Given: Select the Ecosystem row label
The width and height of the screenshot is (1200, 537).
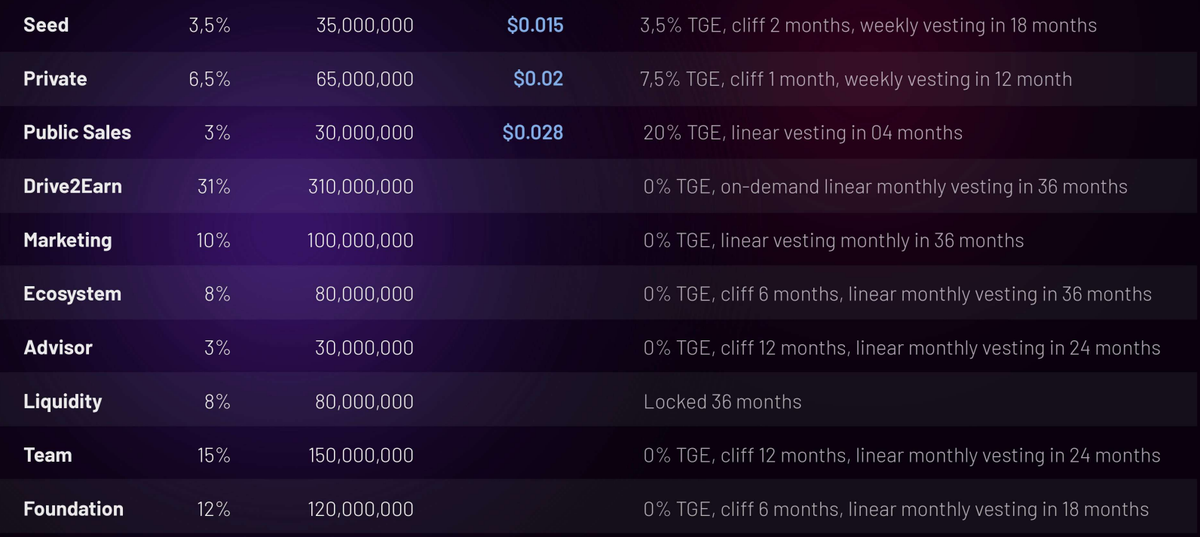Looking at the screenshot, I should coord(72,294).
